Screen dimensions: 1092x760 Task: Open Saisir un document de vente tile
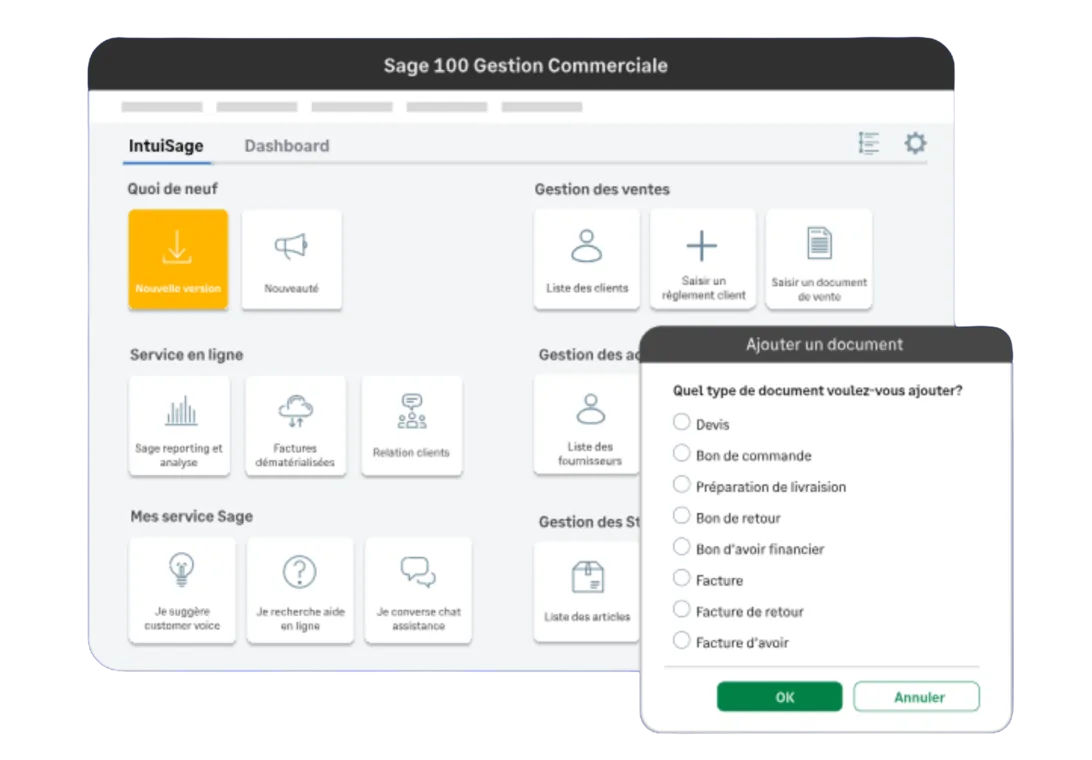click(819, 259)
